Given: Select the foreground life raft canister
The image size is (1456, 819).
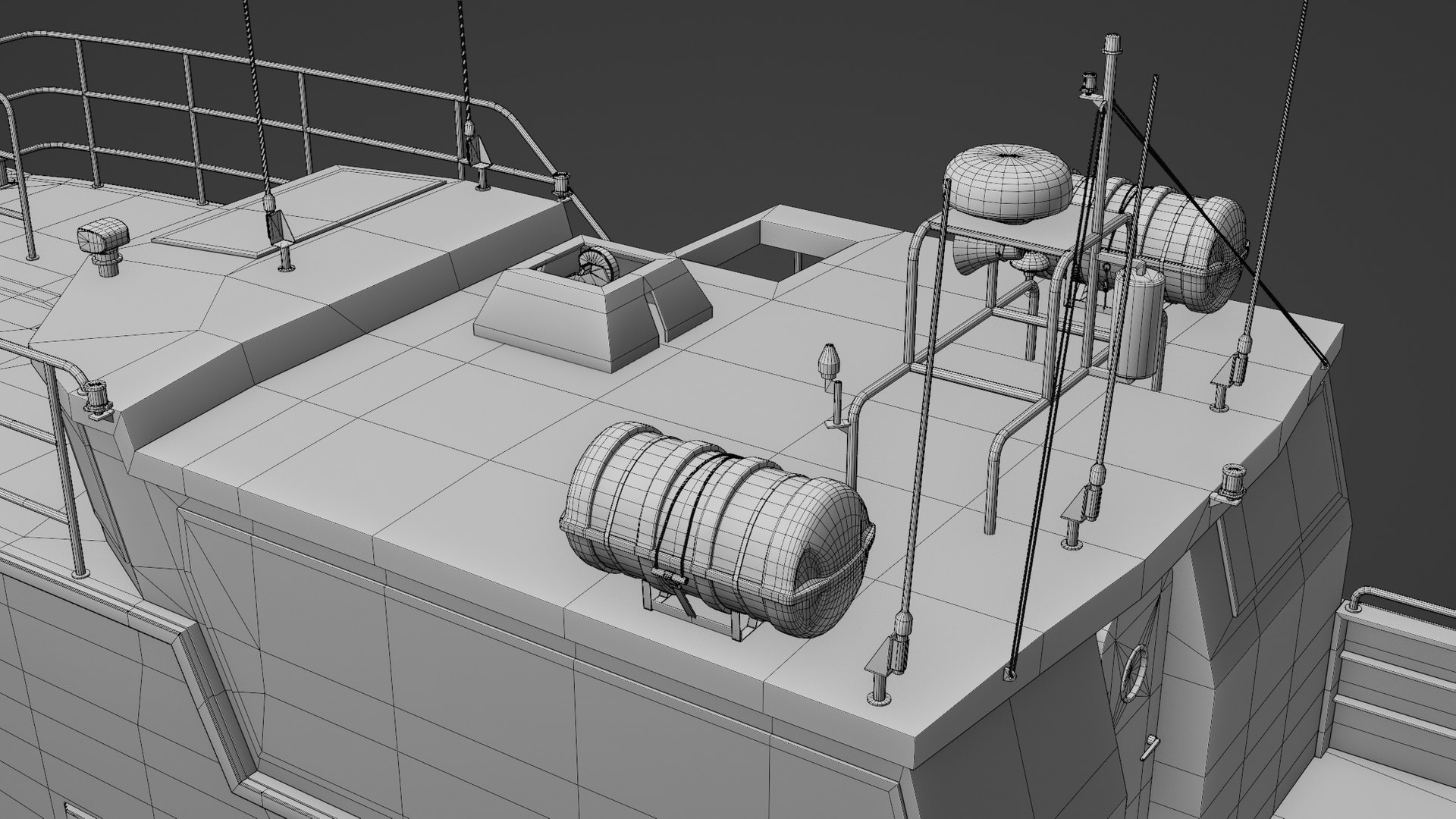Looking at the screenshot, I should (717, 529).
